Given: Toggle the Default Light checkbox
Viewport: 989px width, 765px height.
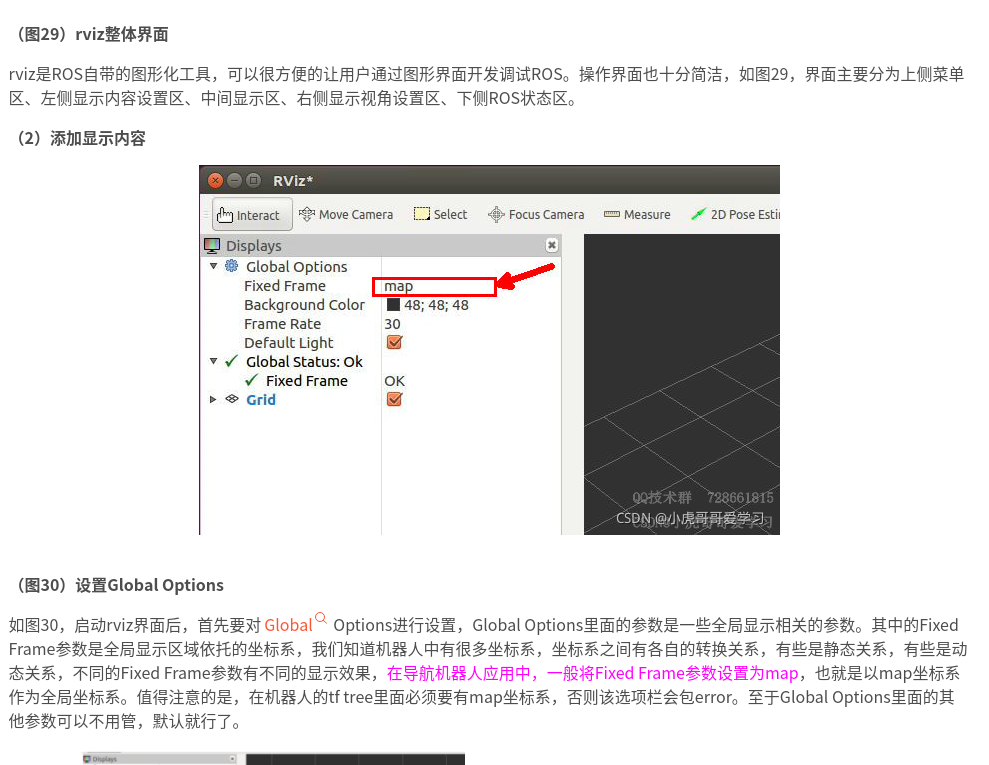Looking at the screenshot, I should click(x=394, y=342).
